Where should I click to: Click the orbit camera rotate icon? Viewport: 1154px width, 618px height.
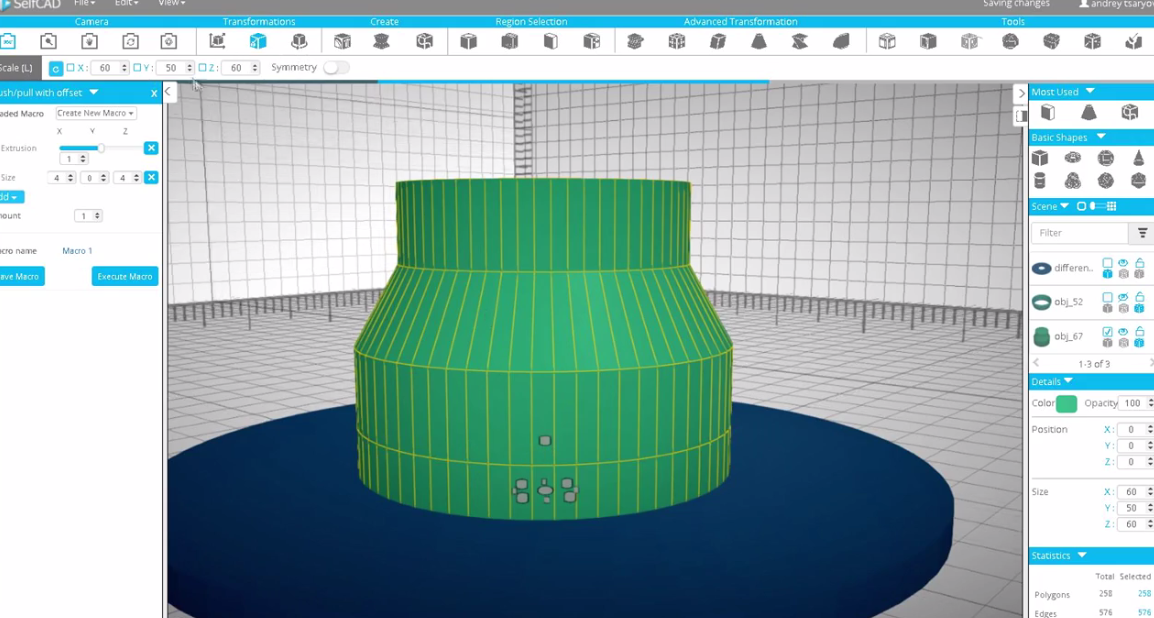tap(130, 41)
